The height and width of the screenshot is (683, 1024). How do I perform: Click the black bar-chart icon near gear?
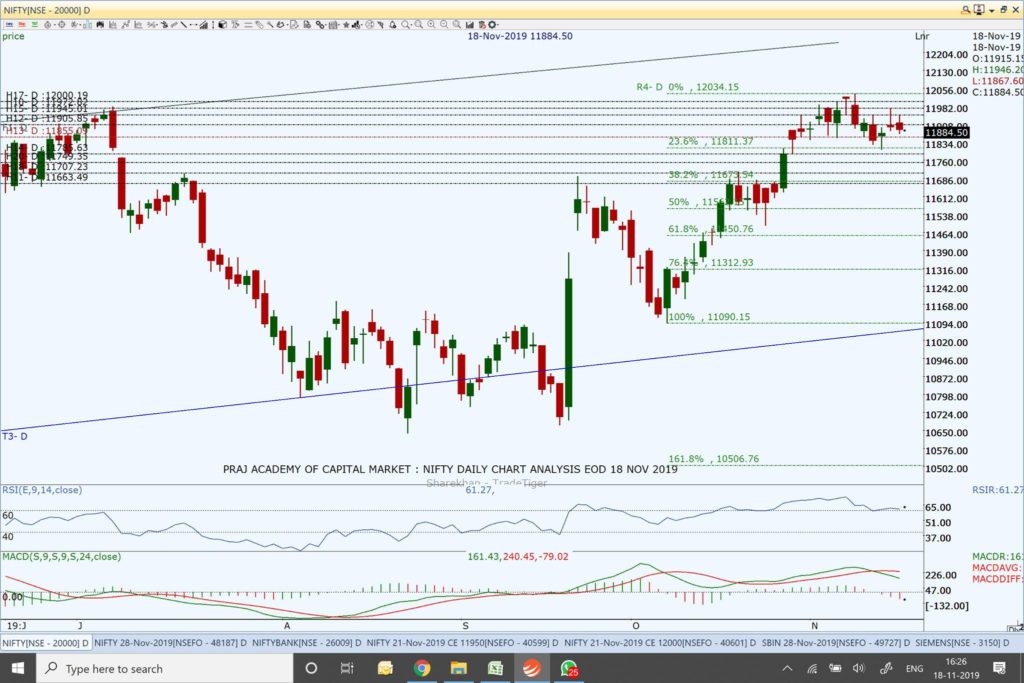[470, 25]
